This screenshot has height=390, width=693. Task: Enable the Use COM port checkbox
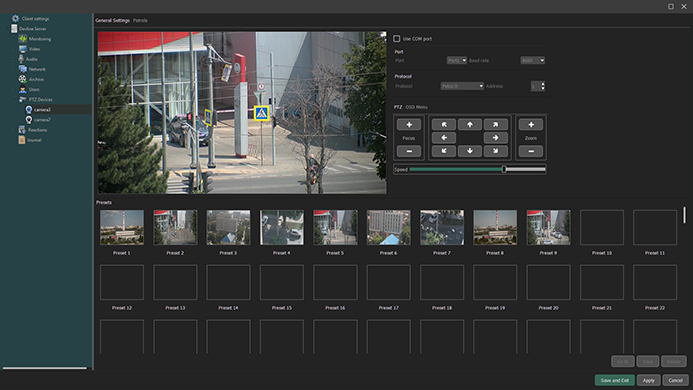coord(396,39)
